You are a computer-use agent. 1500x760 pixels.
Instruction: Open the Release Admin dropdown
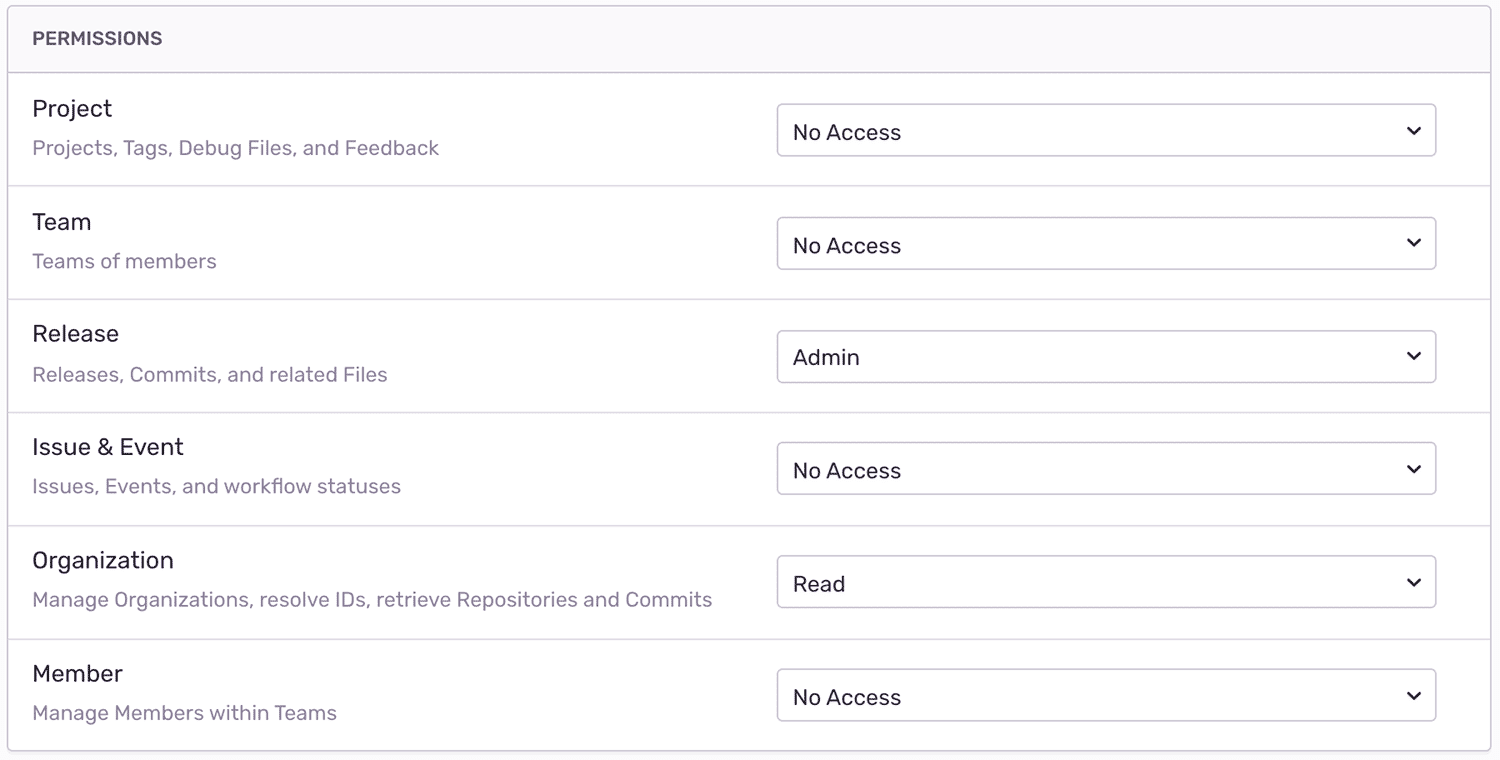click(x=1105, y=355)
